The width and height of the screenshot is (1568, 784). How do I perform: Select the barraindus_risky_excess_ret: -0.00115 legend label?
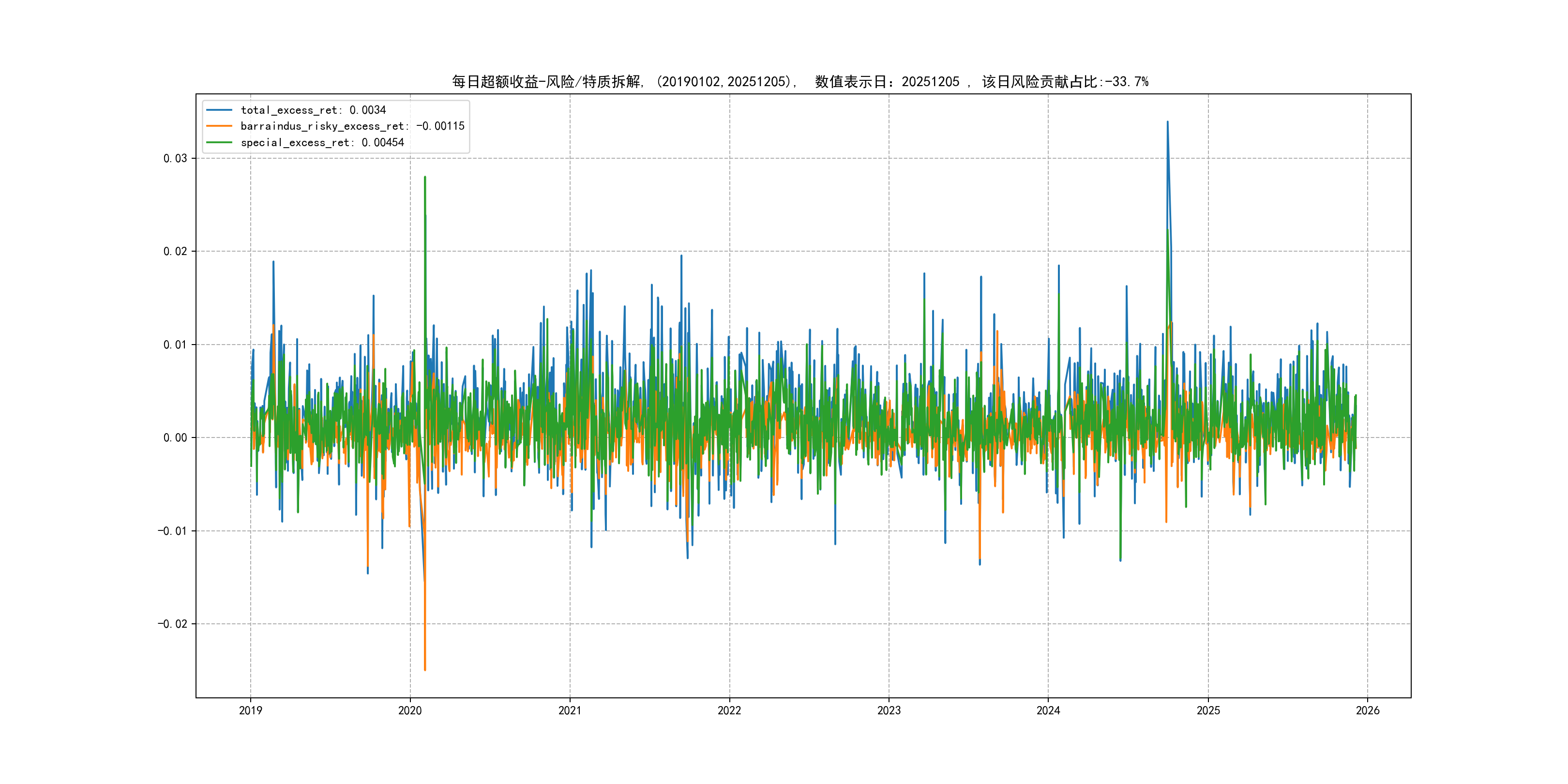coord(352,126)
